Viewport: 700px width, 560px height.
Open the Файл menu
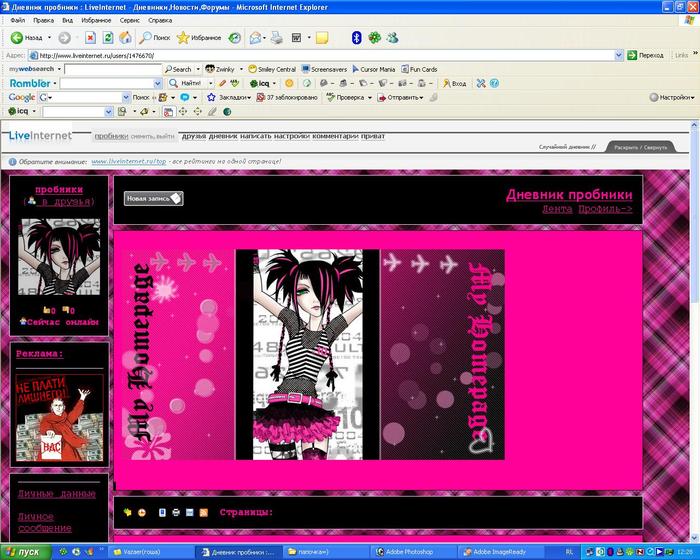coord(18,21)
